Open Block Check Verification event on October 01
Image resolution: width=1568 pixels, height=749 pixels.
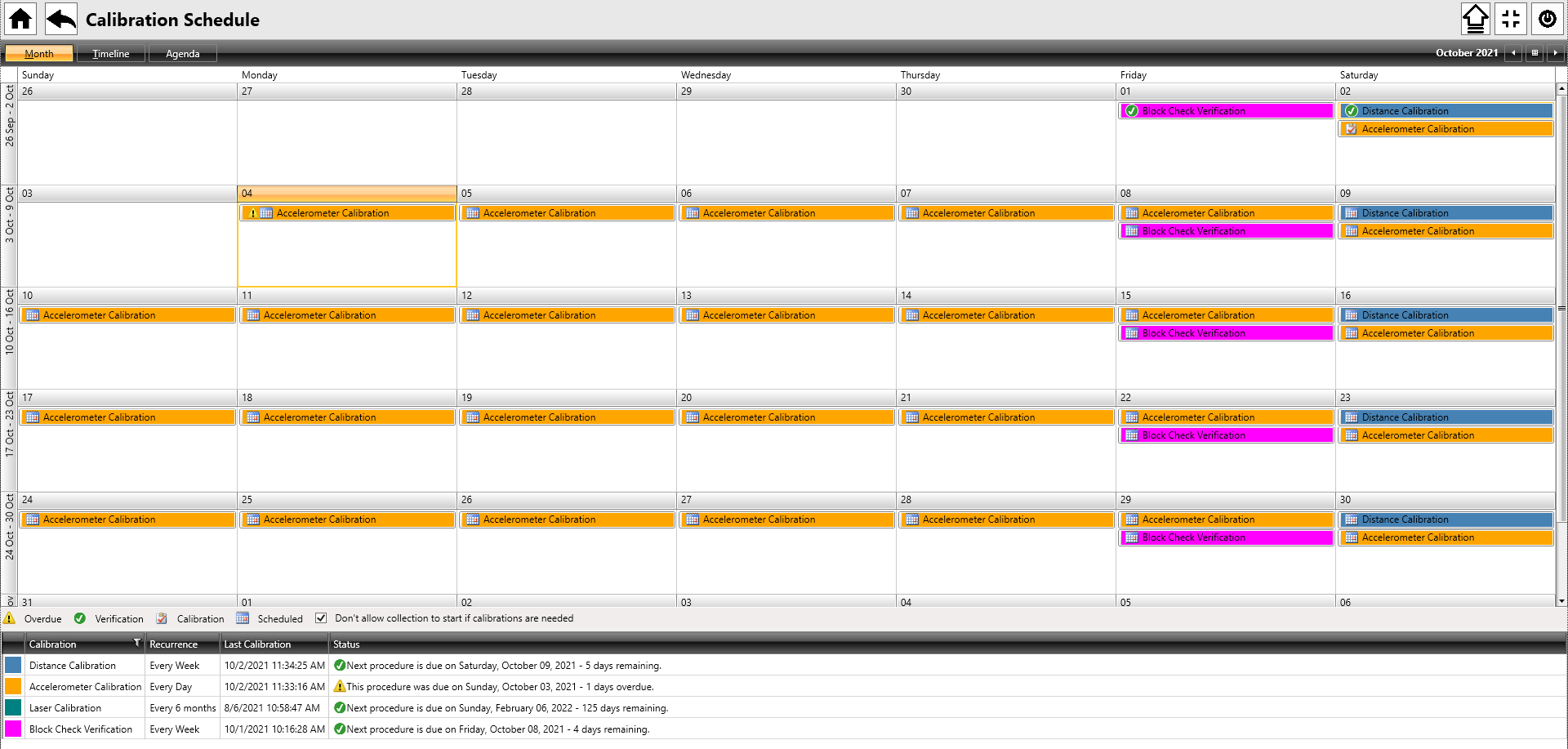pyautogui.click(x=1225, y=111)
